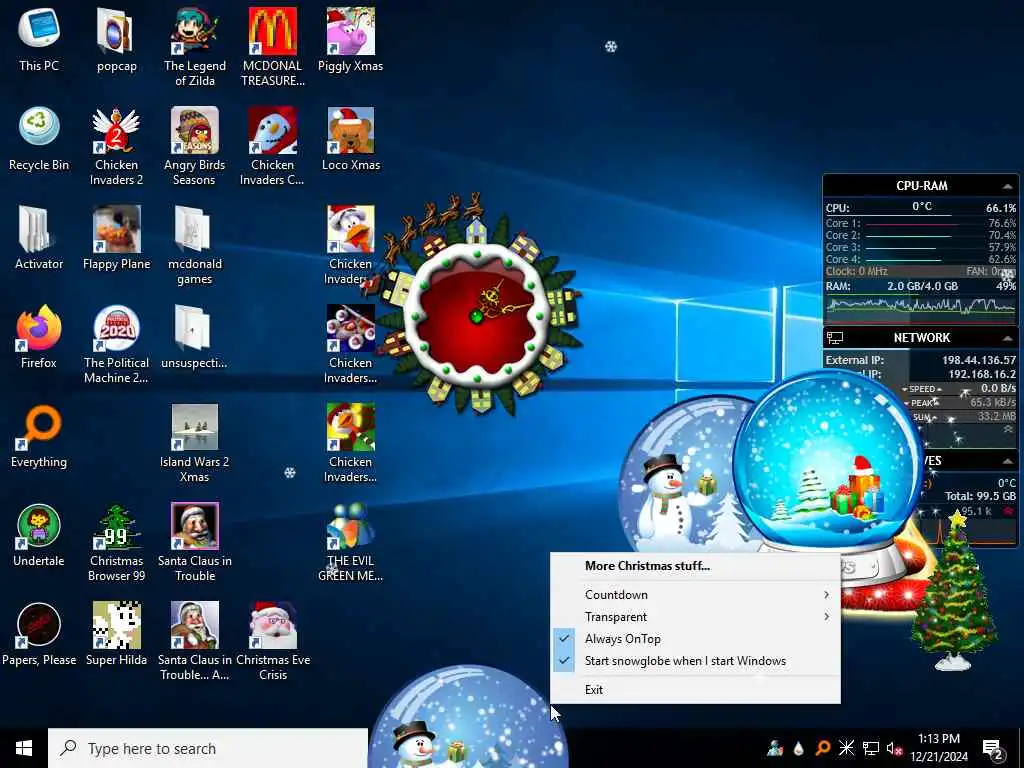
Task: Click the water drop tray icon
Action: [798, 748]
